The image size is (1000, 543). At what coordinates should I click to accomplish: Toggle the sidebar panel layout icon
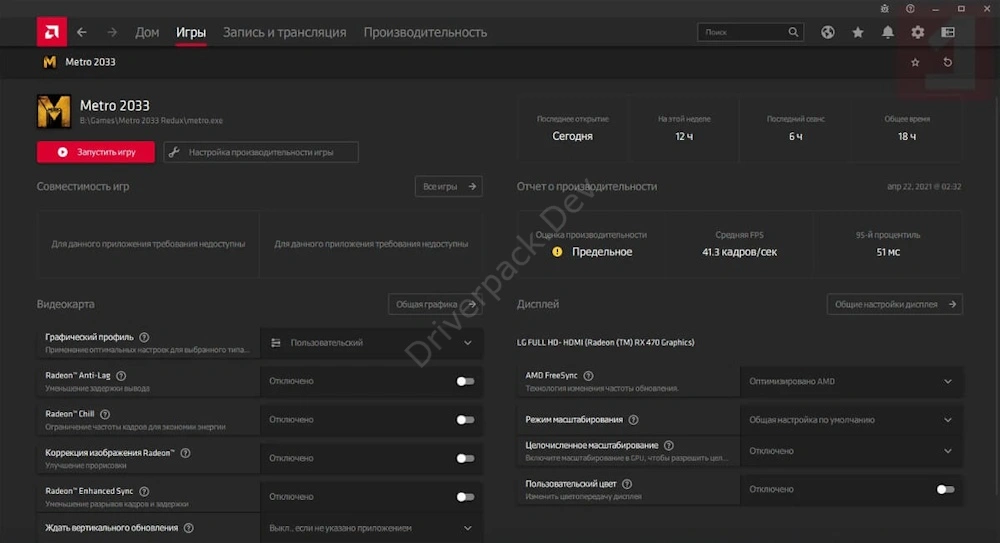[x=948, y=32]
